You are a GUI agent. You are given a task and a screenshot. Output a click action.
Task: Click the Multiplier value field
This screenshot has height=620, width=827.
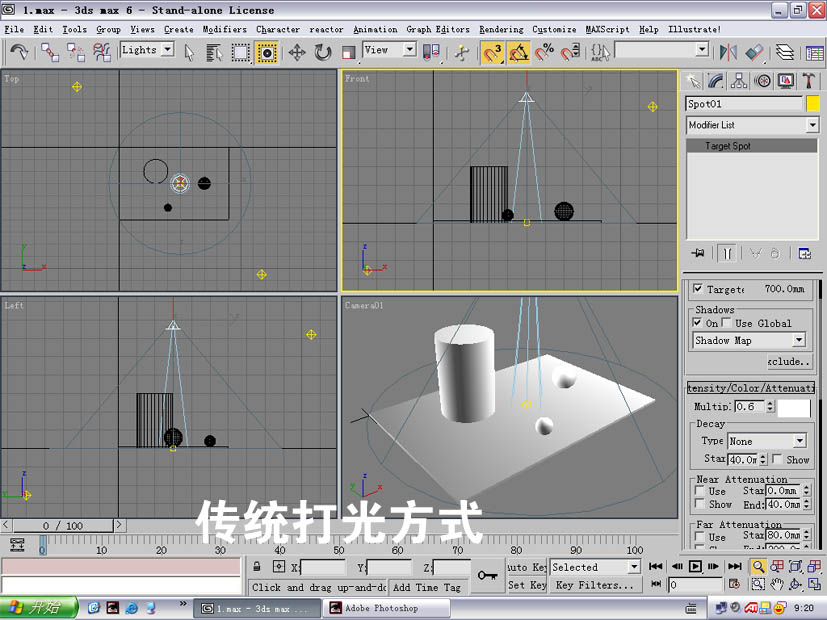[x=749, y=406]
